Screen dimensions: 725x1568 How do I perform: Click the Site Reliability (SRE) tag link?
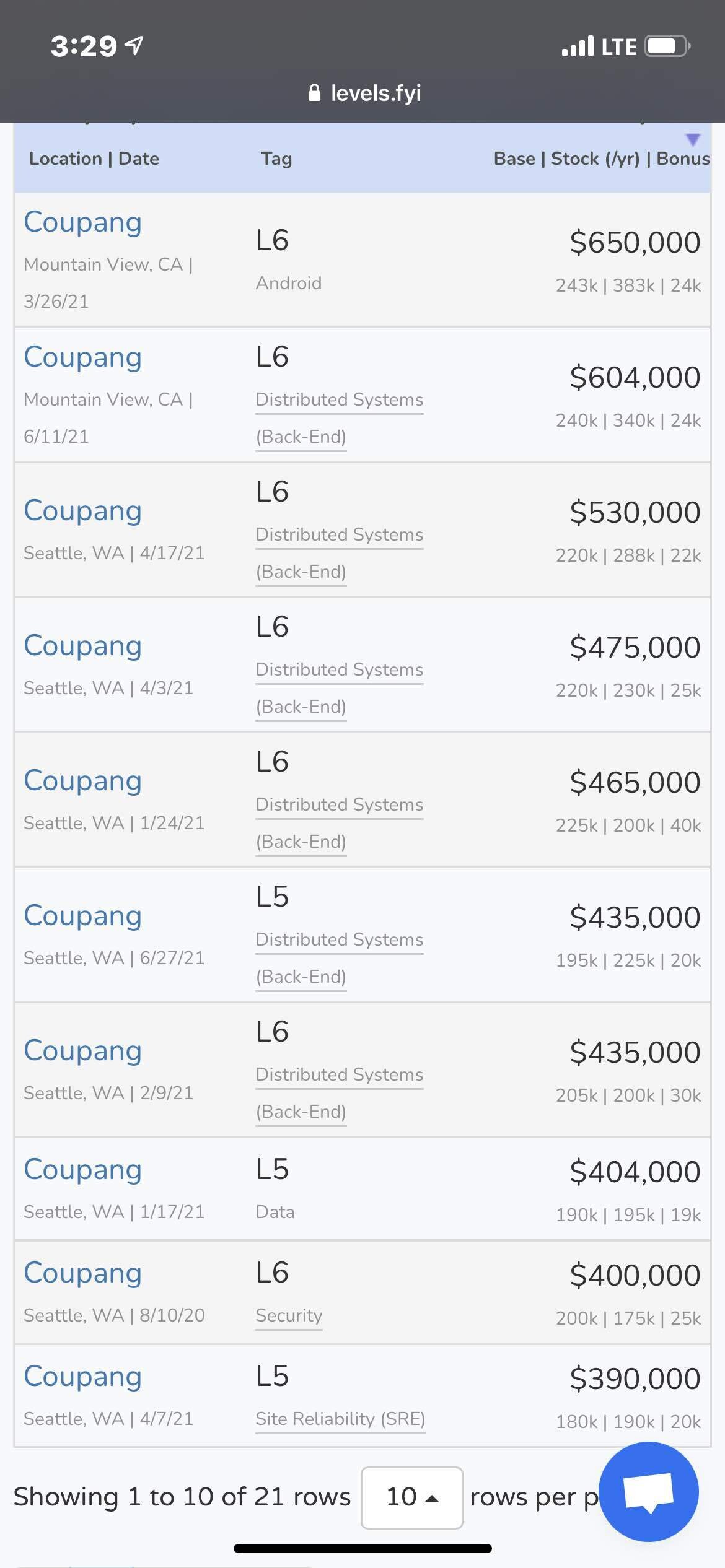(x=340, y=1419)
